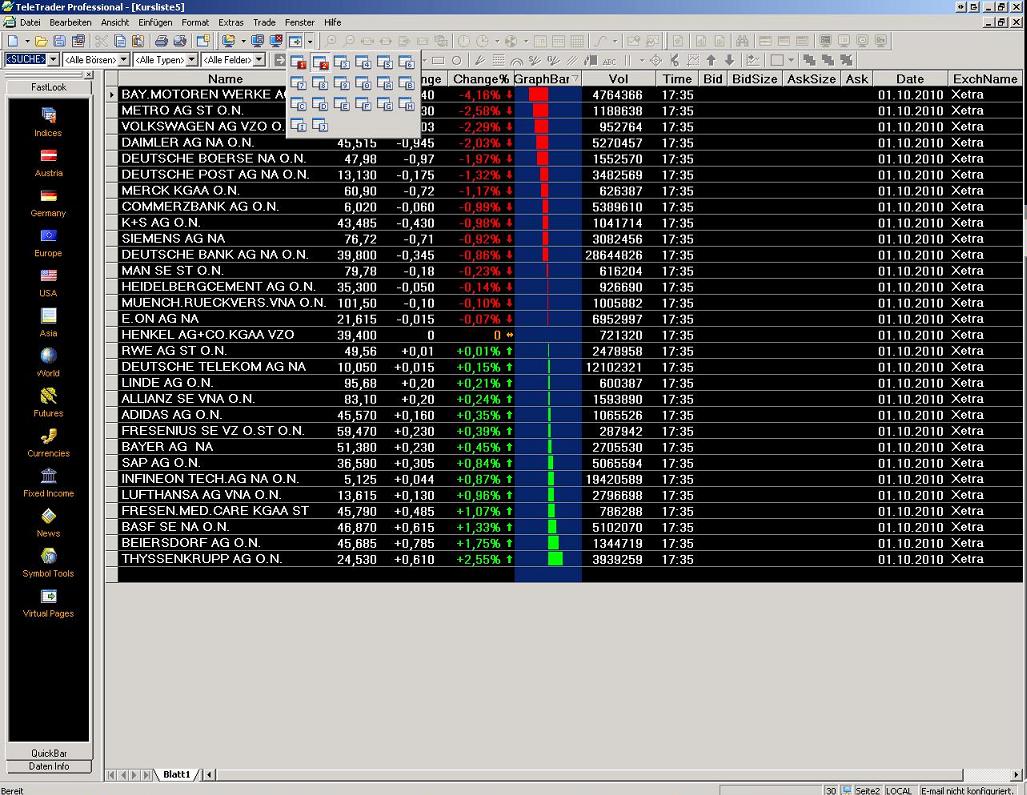Open the Einfügen menu
1027x795 pixels.
click(155, 22)
